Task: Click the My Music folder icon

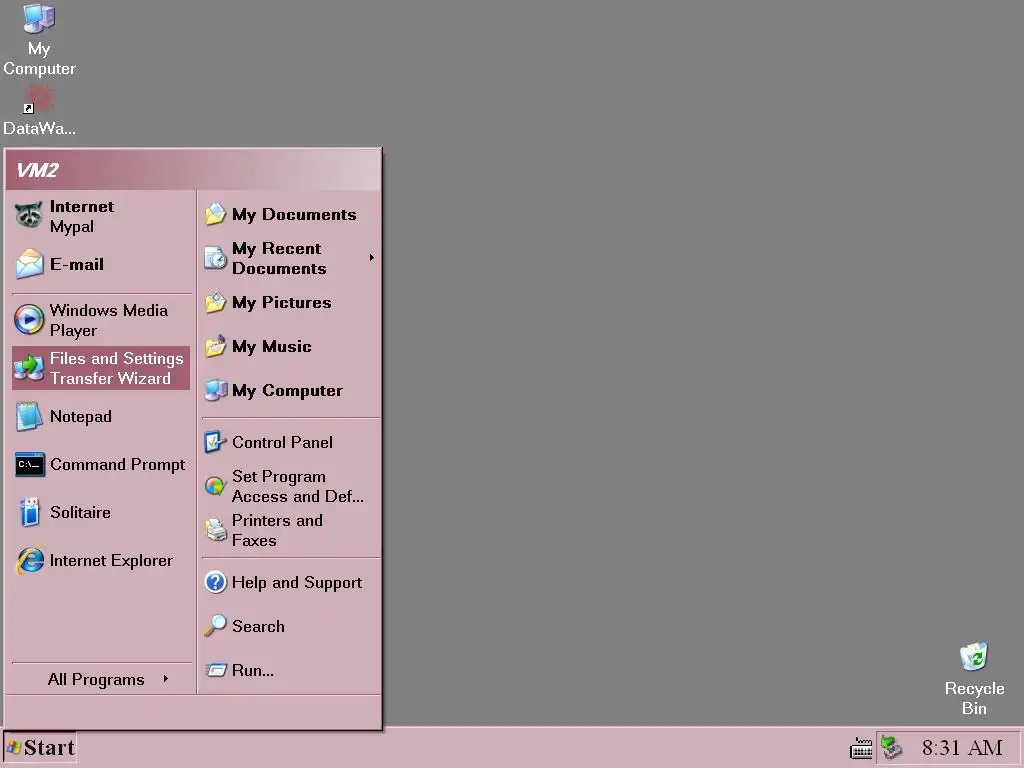Action: pyautogui.click(x=216, y=346)
